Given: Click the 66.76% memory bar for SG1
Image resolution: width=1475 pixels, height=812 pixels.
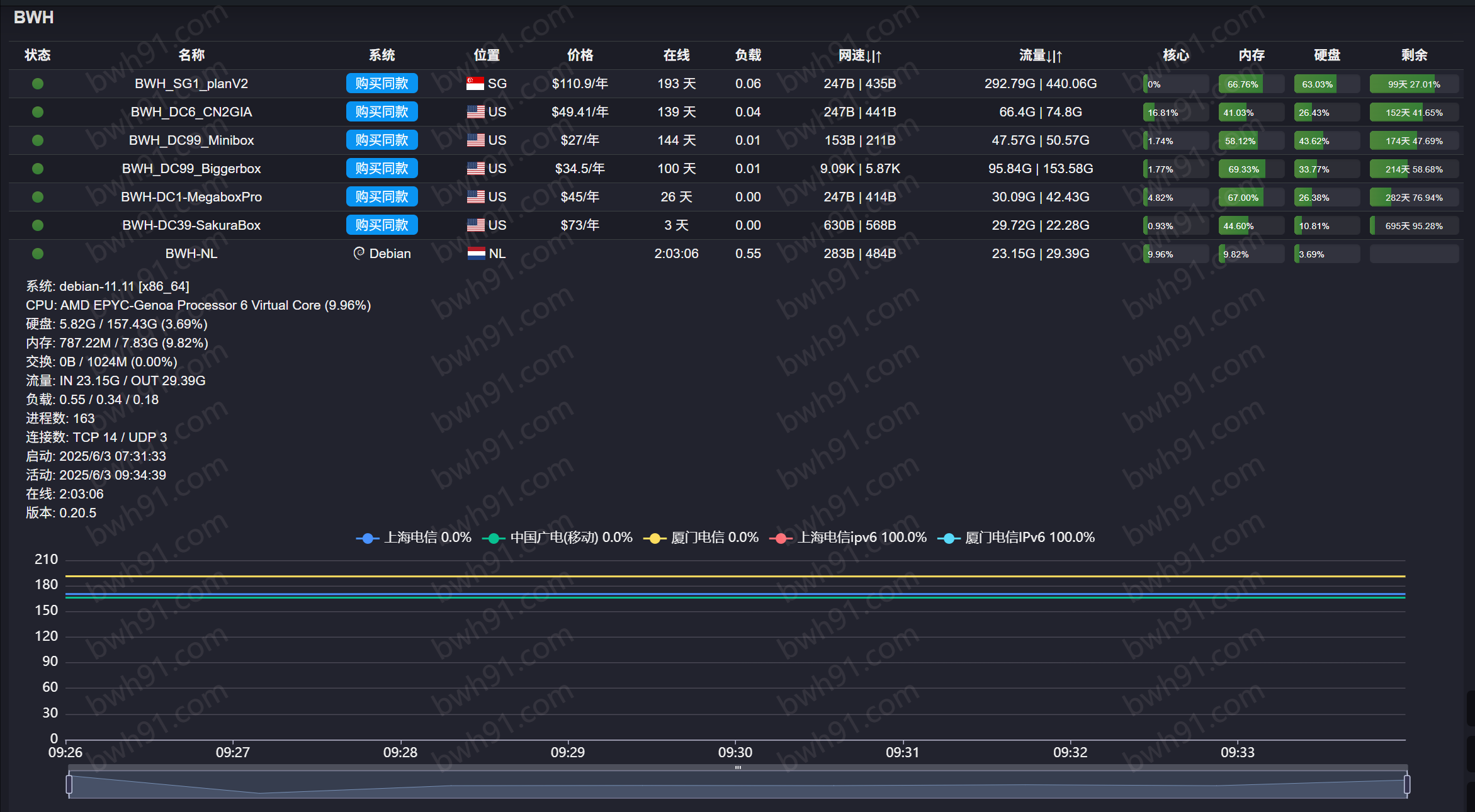Looking at the screenshot, I should [1251, 84].
